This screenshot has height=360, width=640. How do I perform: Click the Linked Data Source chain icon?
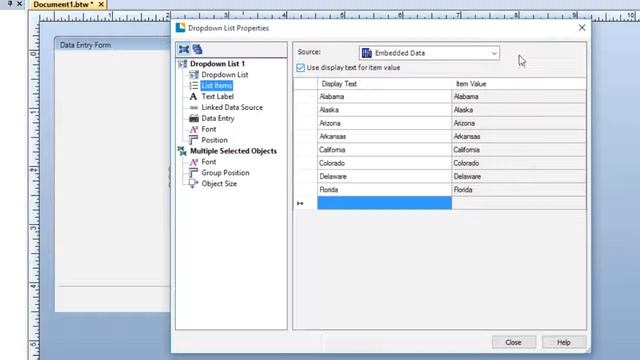click(193, 107)
